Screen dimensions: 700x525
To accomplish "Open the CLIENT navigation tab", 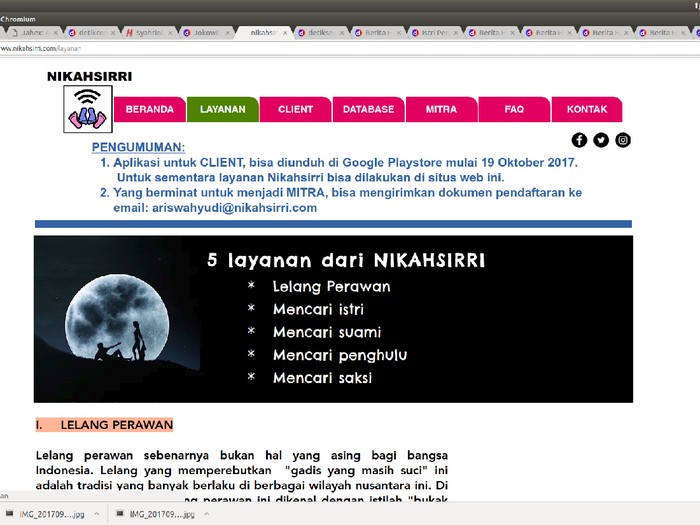I will coord(295,109).
